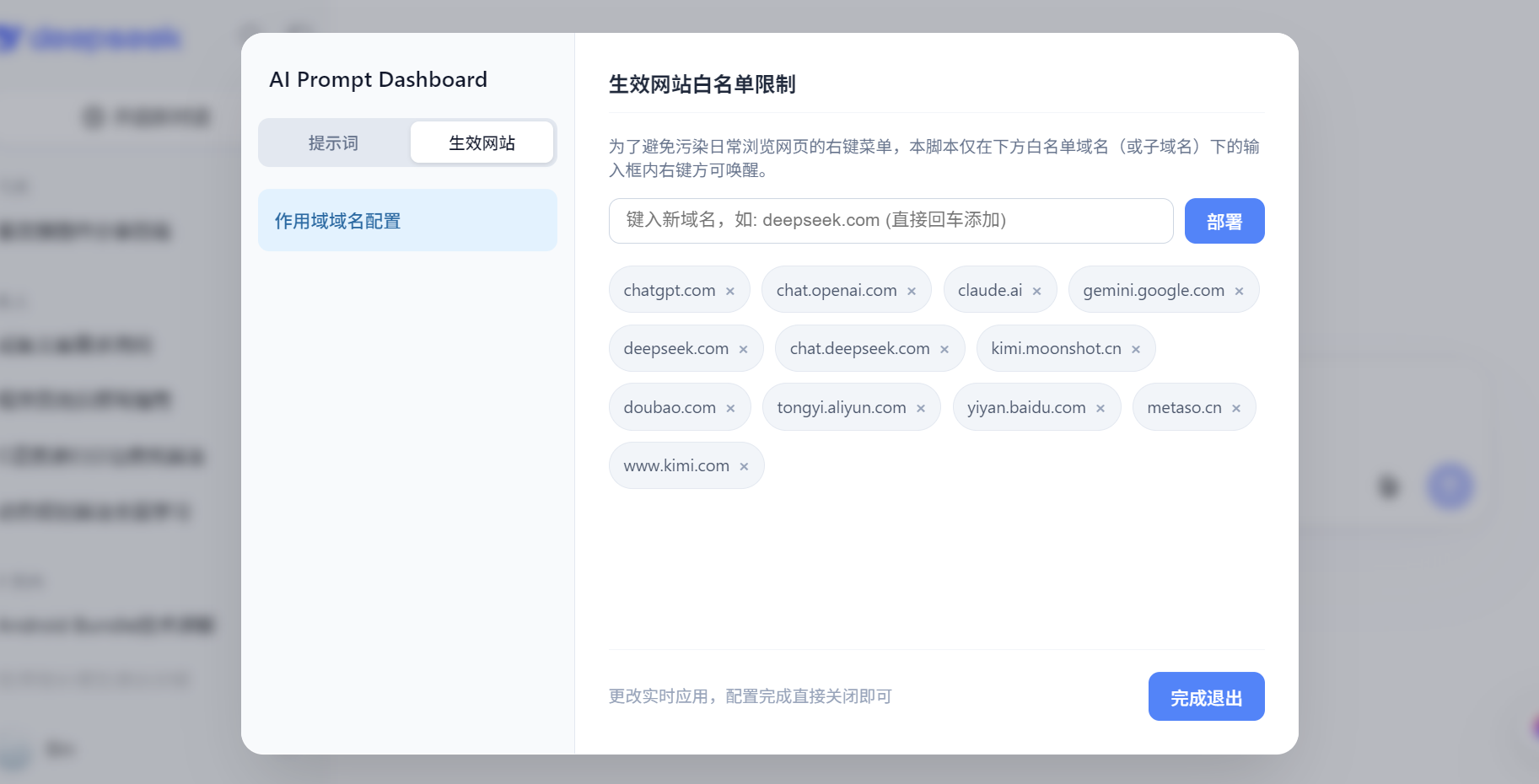Screen dimensions: 1539x784
Task: Remove doubao.com from the whitelist
Action: pyautogui.click(x=730, y=409)
